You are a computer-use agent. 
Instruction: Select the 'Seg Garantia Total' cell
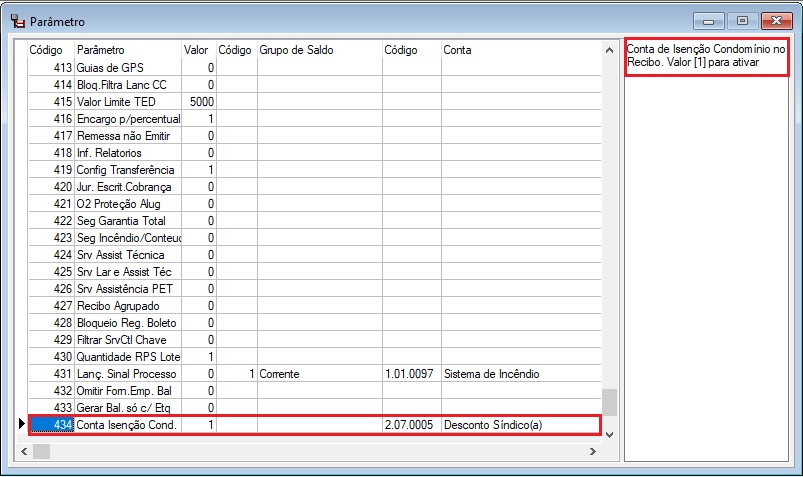pos(128,221)
